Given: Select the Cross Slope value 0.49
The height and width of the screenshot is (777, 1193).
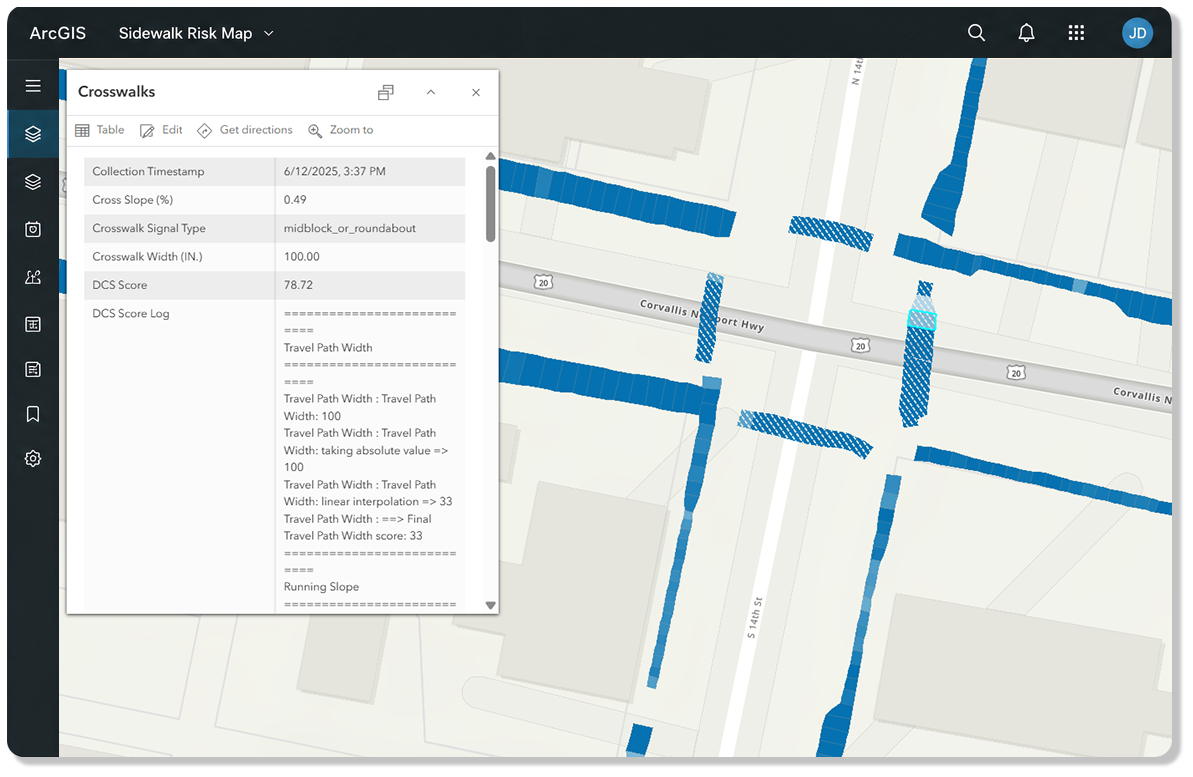Looking at the screenshot, I should pyautogui.click(x=295, y=199).
